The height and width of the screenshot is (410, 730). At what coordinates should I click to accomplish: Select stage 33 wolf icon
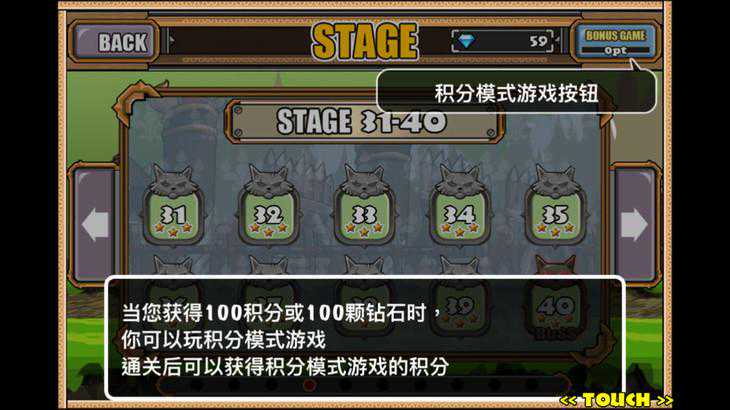364,206
